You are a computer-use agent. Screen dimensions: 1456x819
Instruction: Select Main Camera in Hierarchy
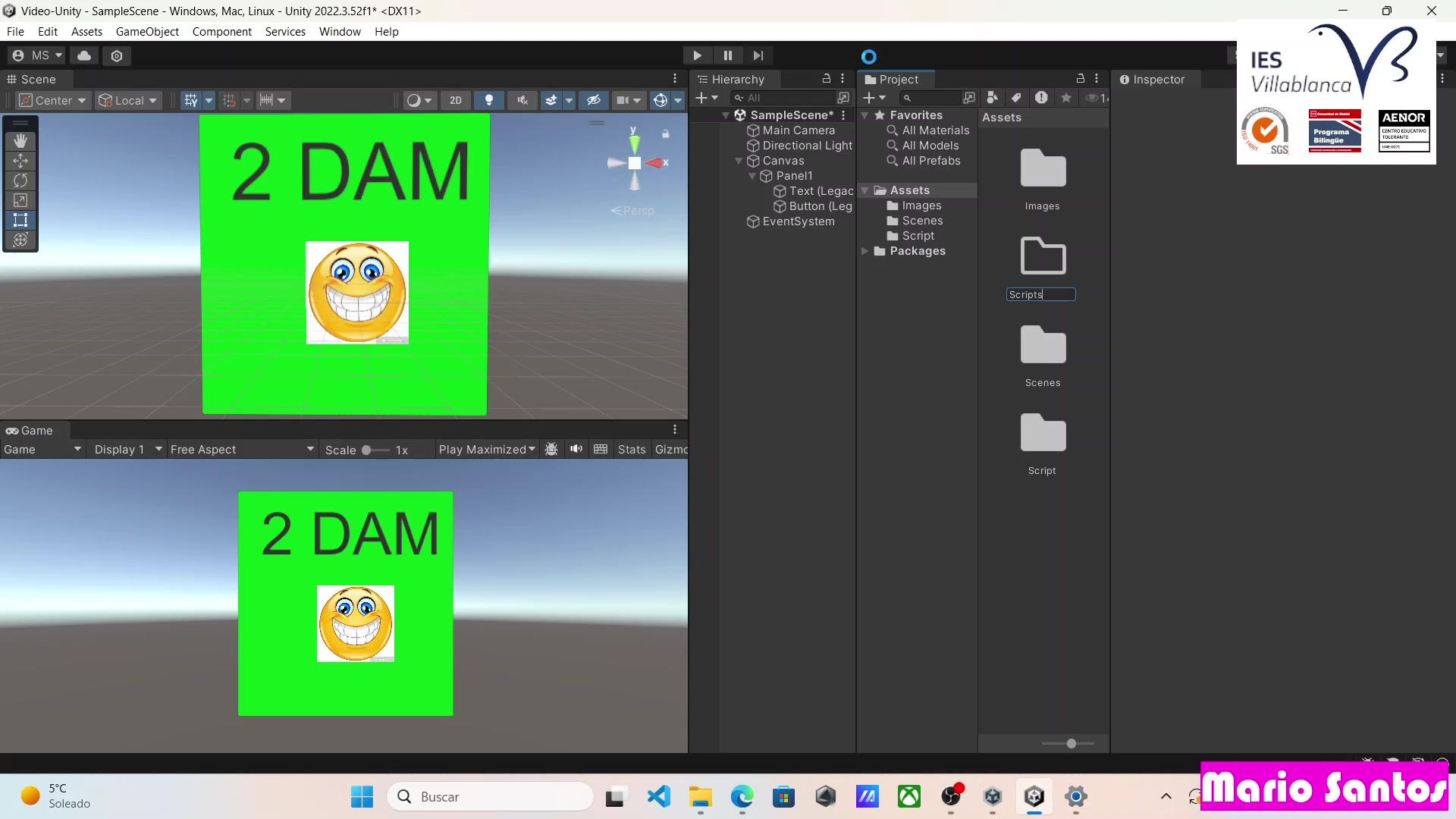(x=799, y=130)
